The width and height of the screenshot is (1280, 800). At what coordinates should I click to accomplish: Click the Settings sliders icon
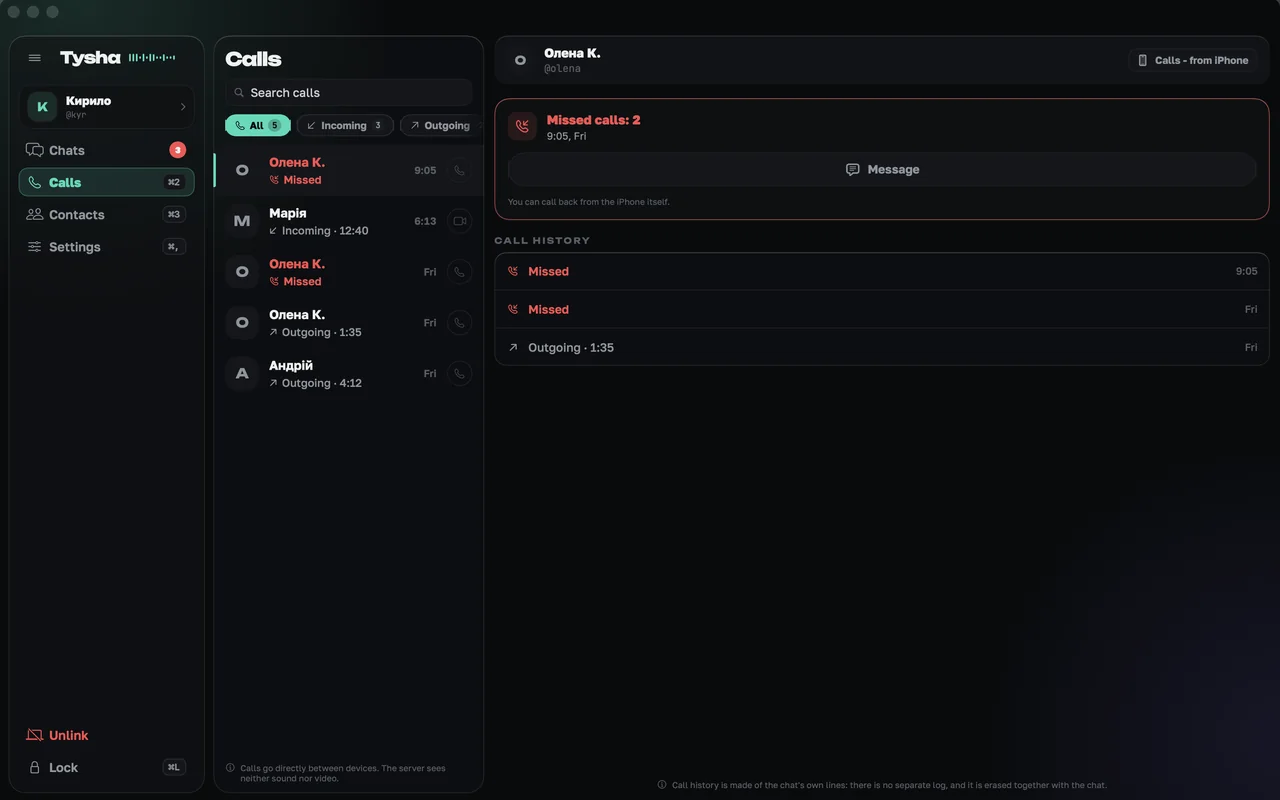[x=35, y=246]
